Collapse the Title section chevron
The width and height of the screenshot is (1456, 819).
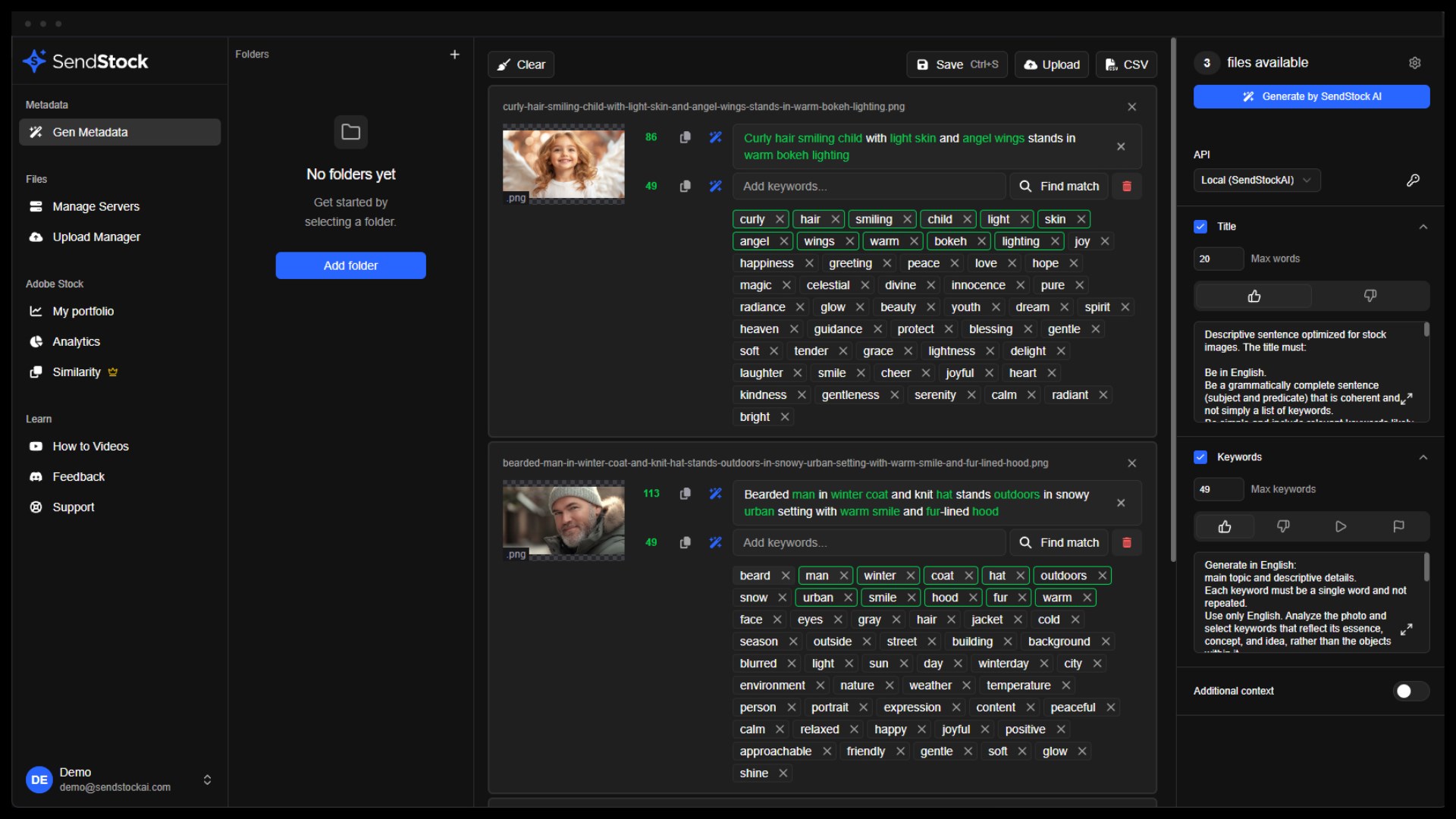(x=1423, y=227)
